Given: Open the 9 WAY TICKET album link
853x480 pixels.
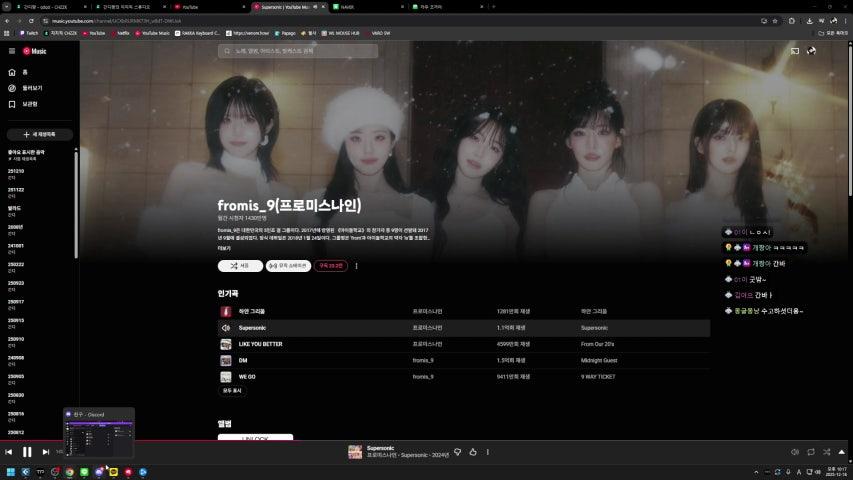Looking at the screenshot, I should 598,377.
